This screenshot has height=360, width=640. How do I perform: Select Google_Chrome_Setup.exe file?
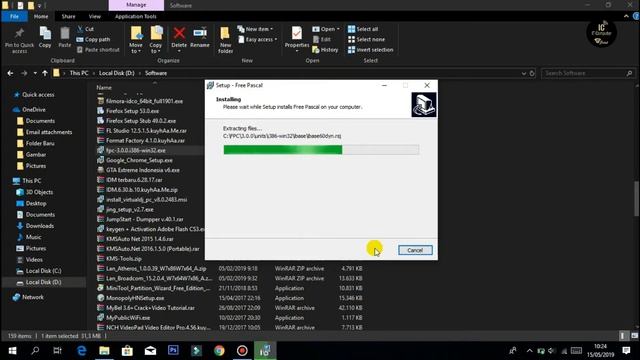[139, 160]
